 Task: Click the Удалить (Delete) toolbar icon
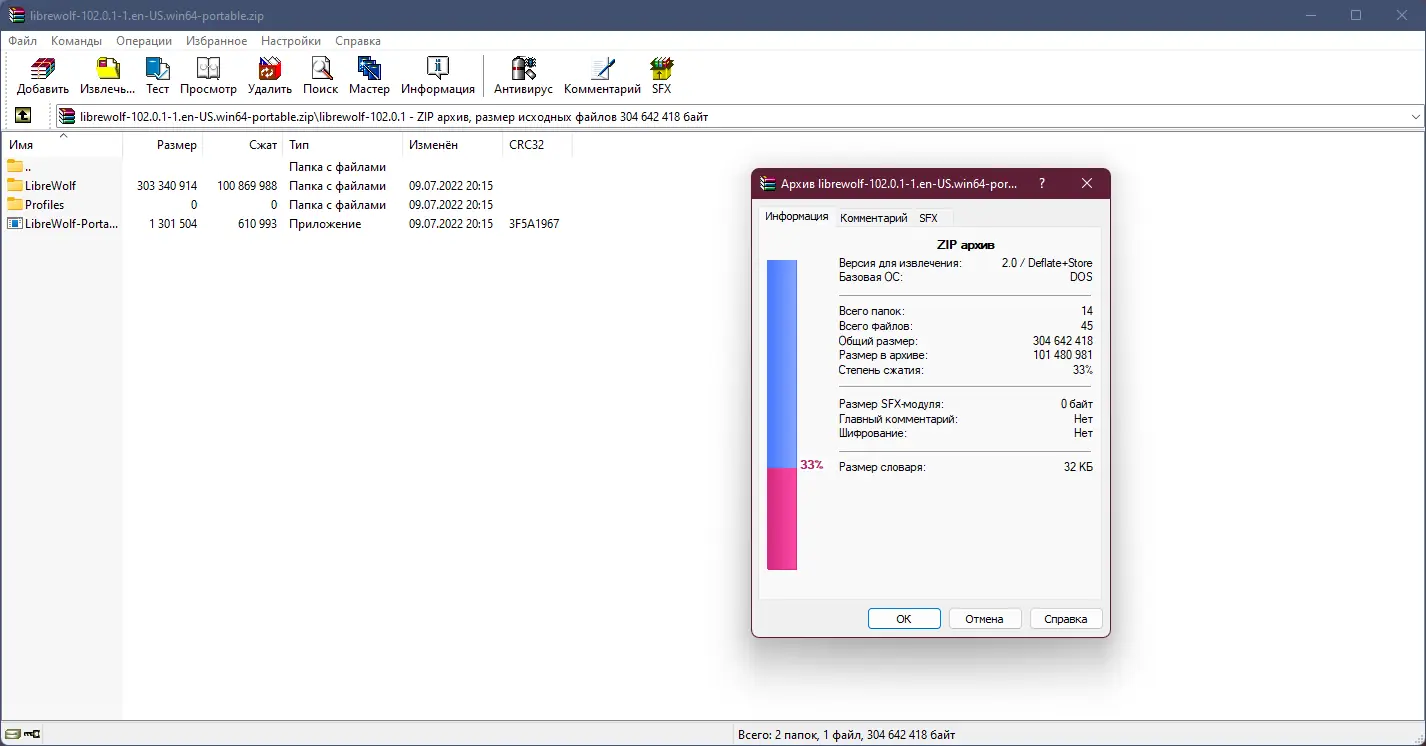[269, 68]
